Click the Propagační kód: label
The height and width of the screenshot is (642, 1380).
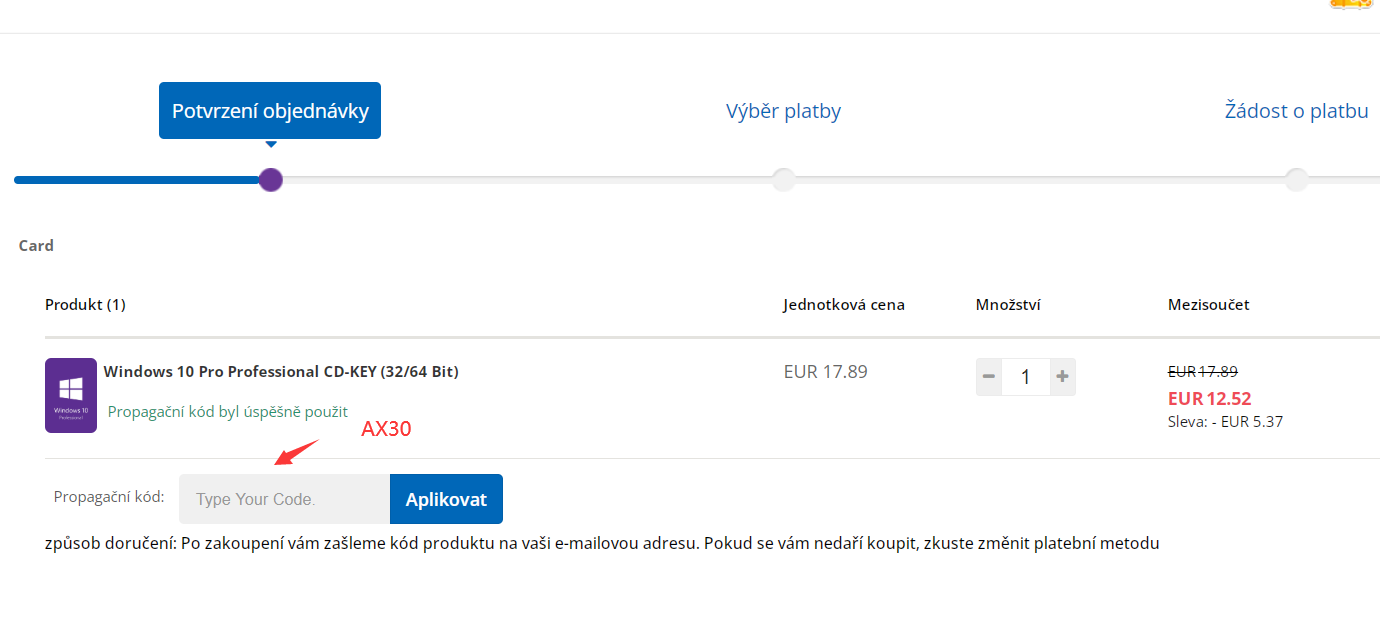tap(109, 497)
